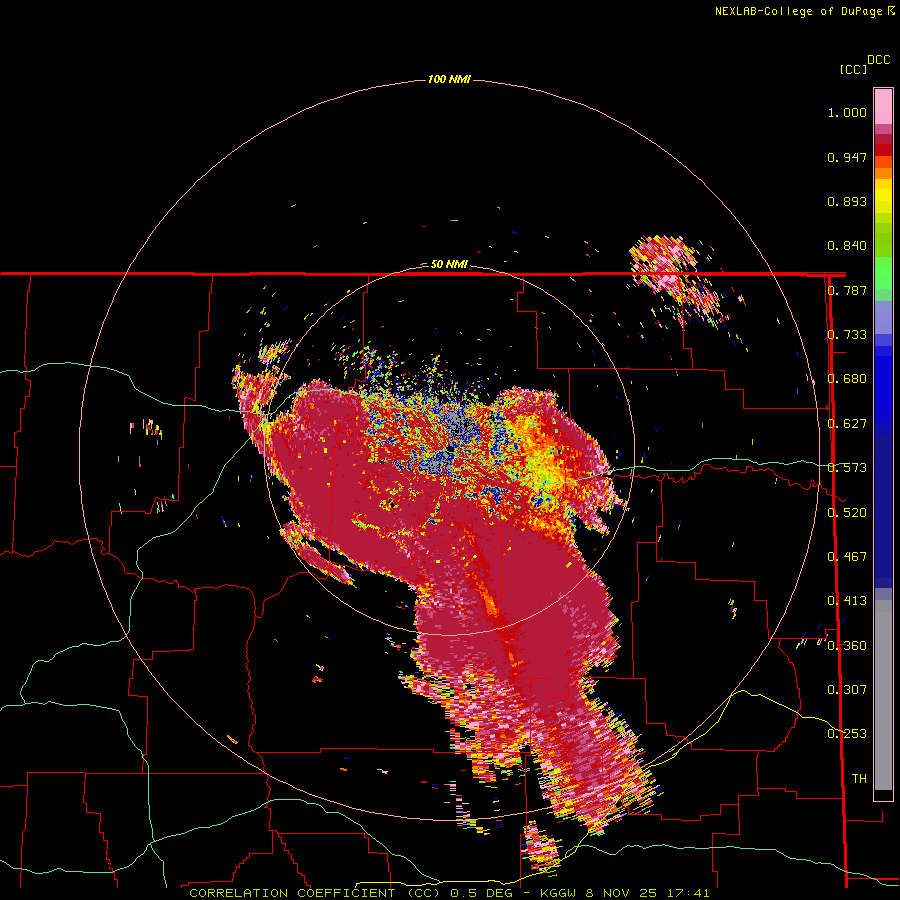The width and height of the screenshot is (900, 900).
Task: Click the 0.787 scale value
Action: pos(847,290)
